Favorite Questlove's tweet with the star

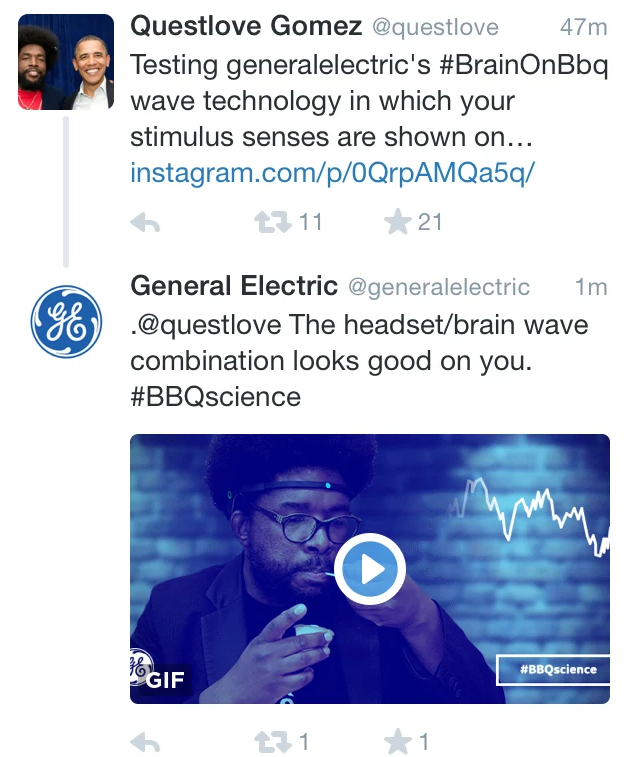tap(398, 222)
